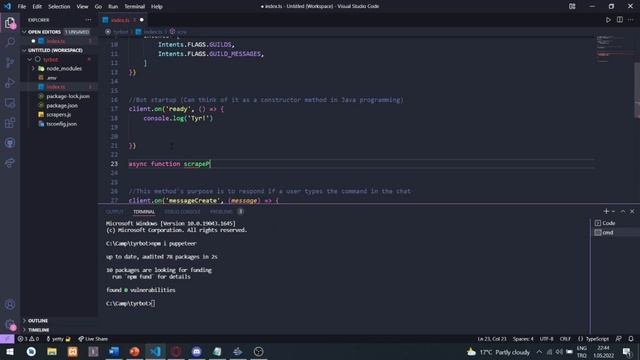
Task: Expand the Timeline section
Action: 38,330
